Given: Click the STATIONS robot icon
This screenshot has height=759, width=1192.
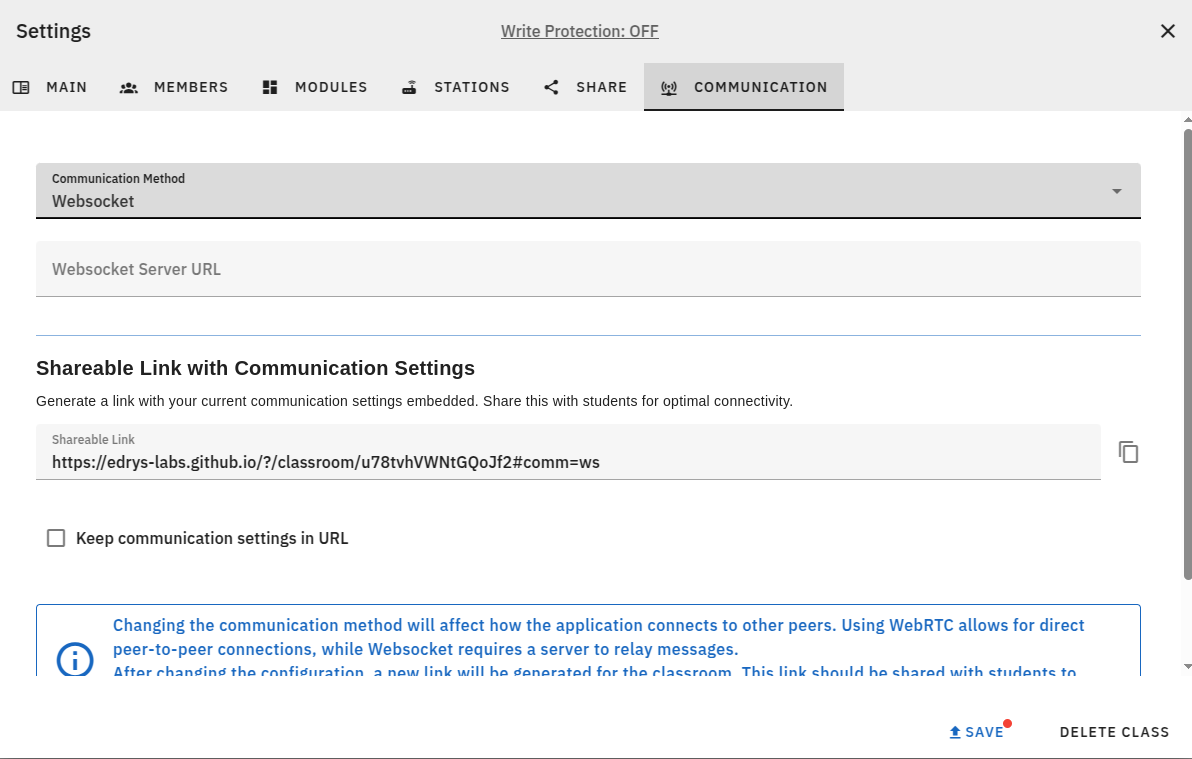Looking at the screenshot, I should pos(409,87).
